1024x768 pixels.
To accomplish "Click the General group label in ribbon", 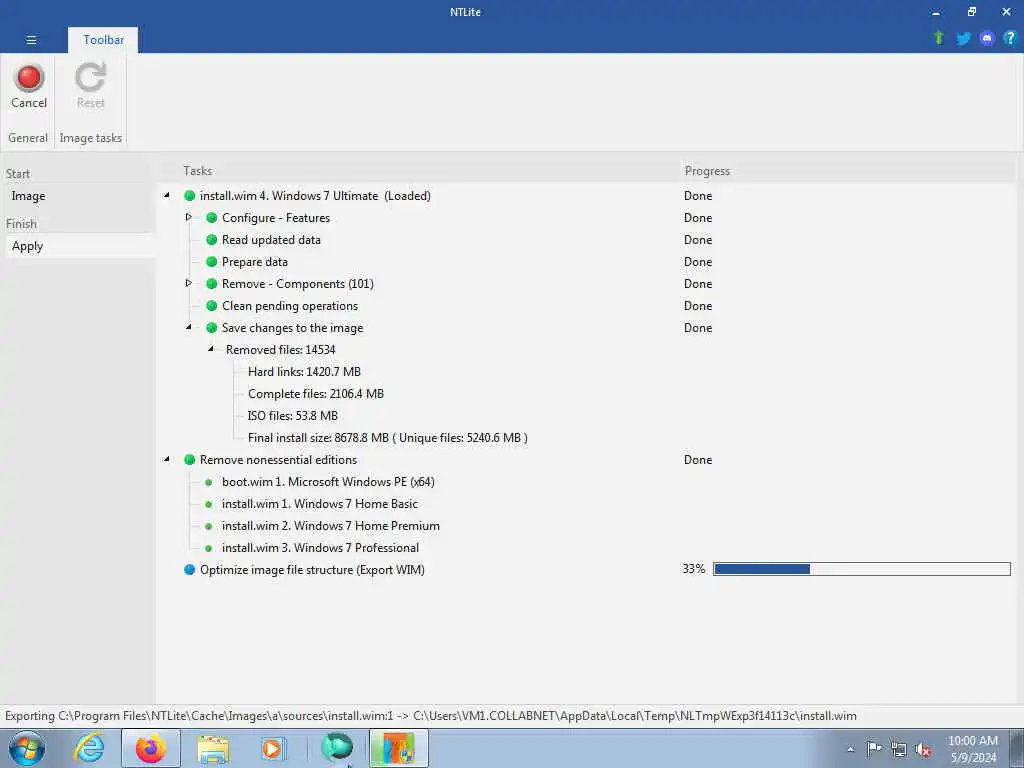I will pos(28,138).
